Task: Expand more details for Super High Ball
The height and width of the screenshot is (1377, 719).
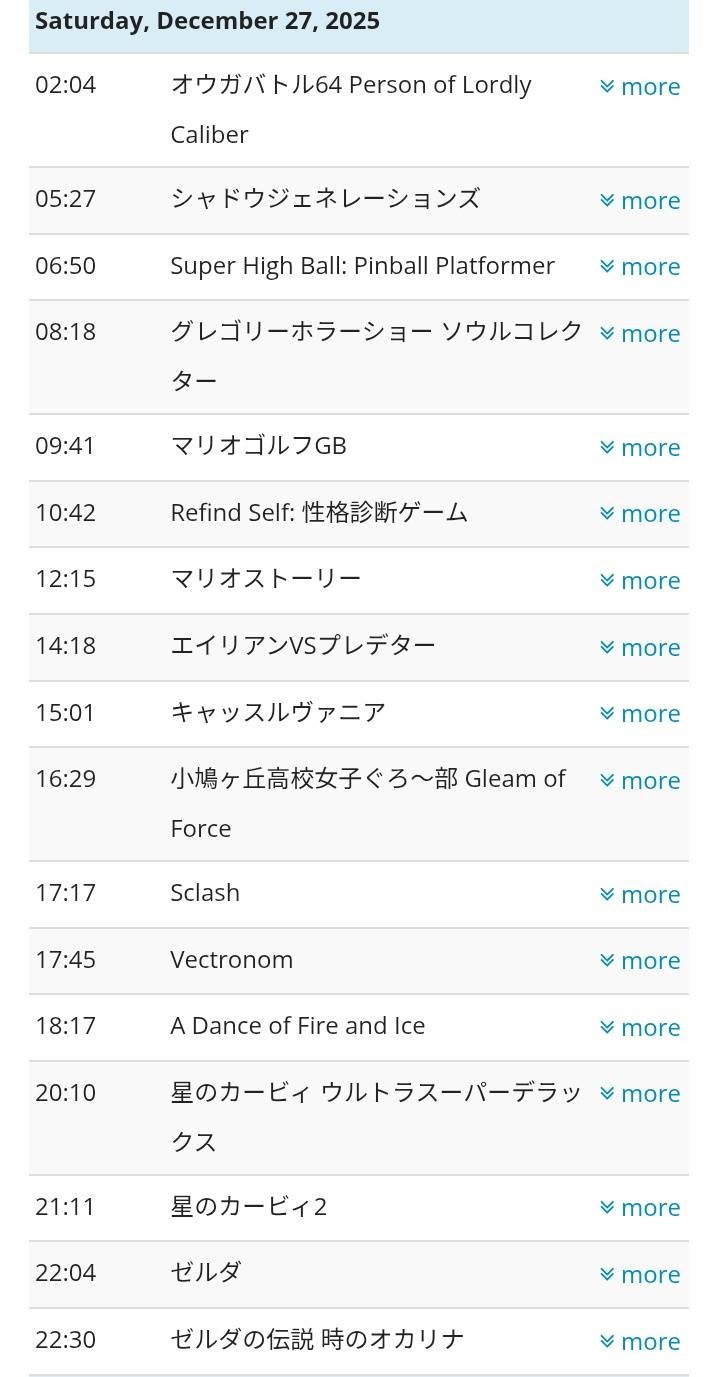Action: pyautogui.click(x=640, y=267)
